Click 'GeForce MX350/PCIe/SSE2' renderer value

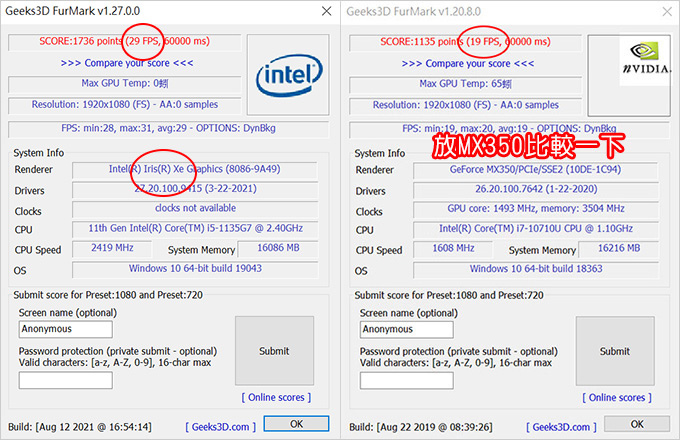pyautogui.click(x=536, y=169)
